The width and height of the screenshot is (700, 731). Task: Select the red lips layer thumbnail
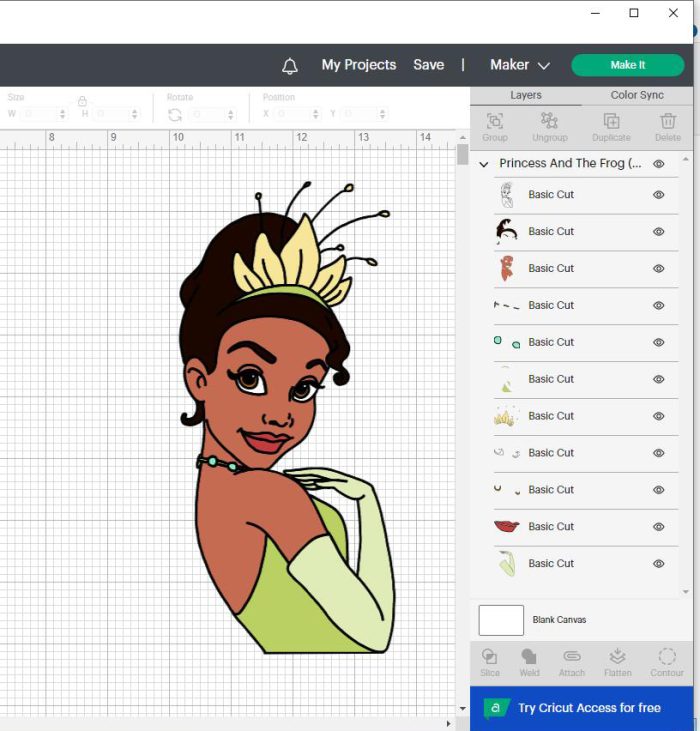pyautogui.click(x=507, y=527)
